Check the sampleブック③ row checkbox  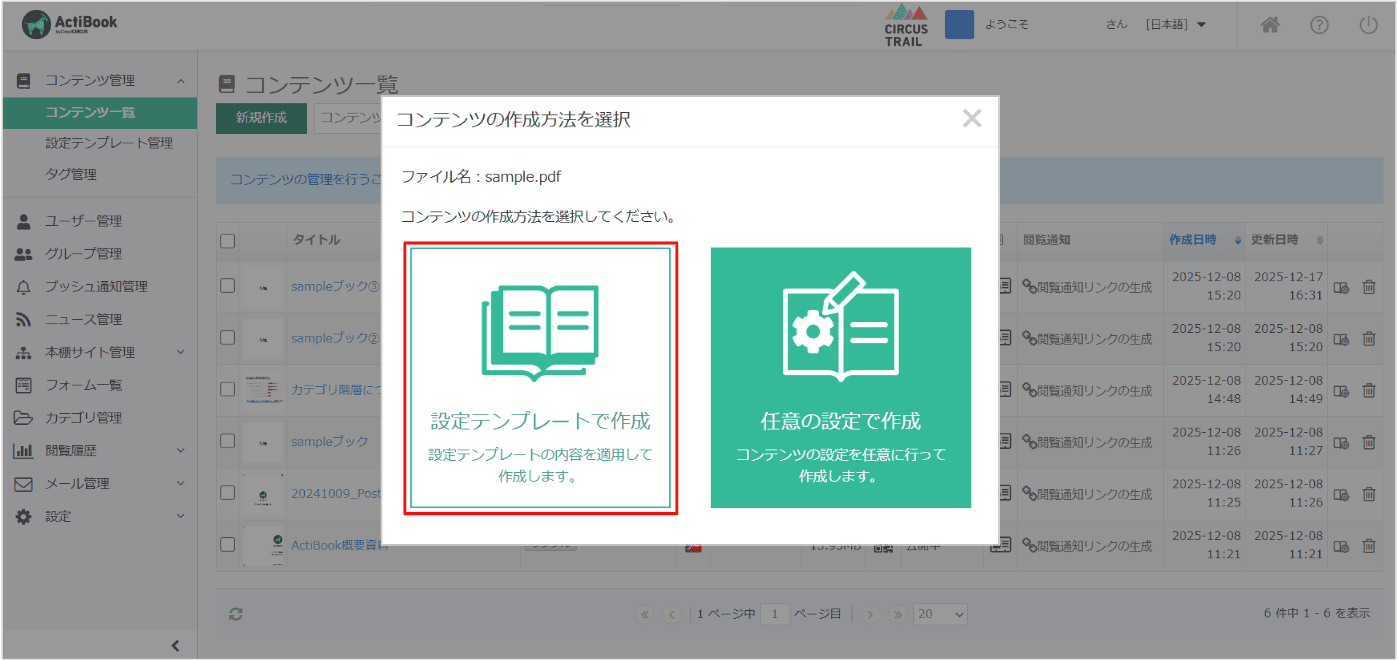(228, 286)
